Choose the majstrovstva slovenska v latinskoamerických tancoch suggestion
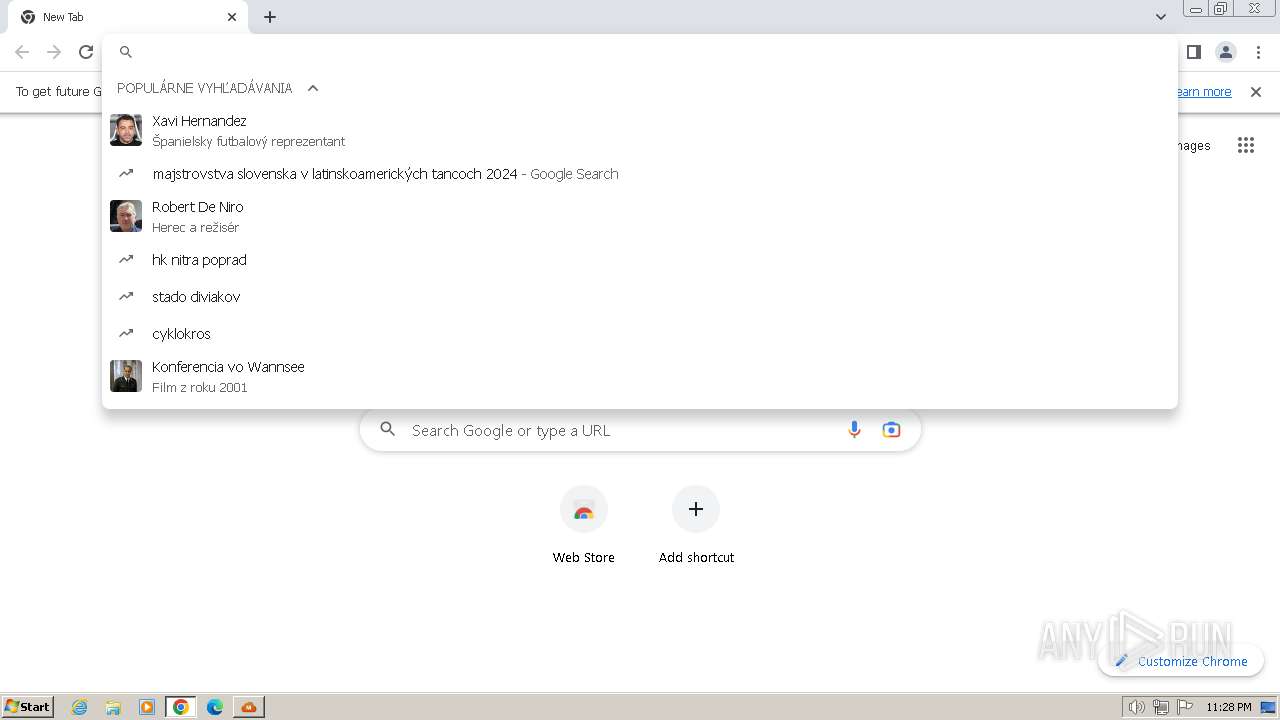1280x720 pixels. (x=640, y=174)
